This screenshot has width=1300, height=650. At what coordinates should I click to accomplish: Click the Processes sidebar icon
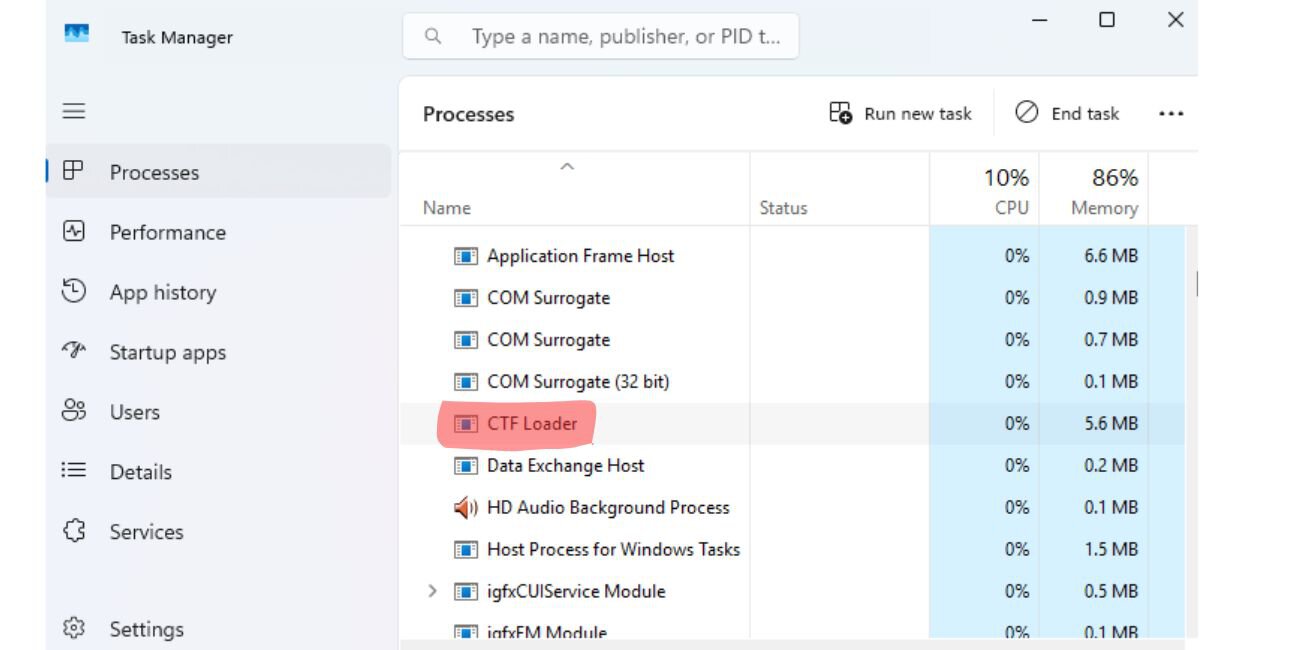tap(73, 171)
